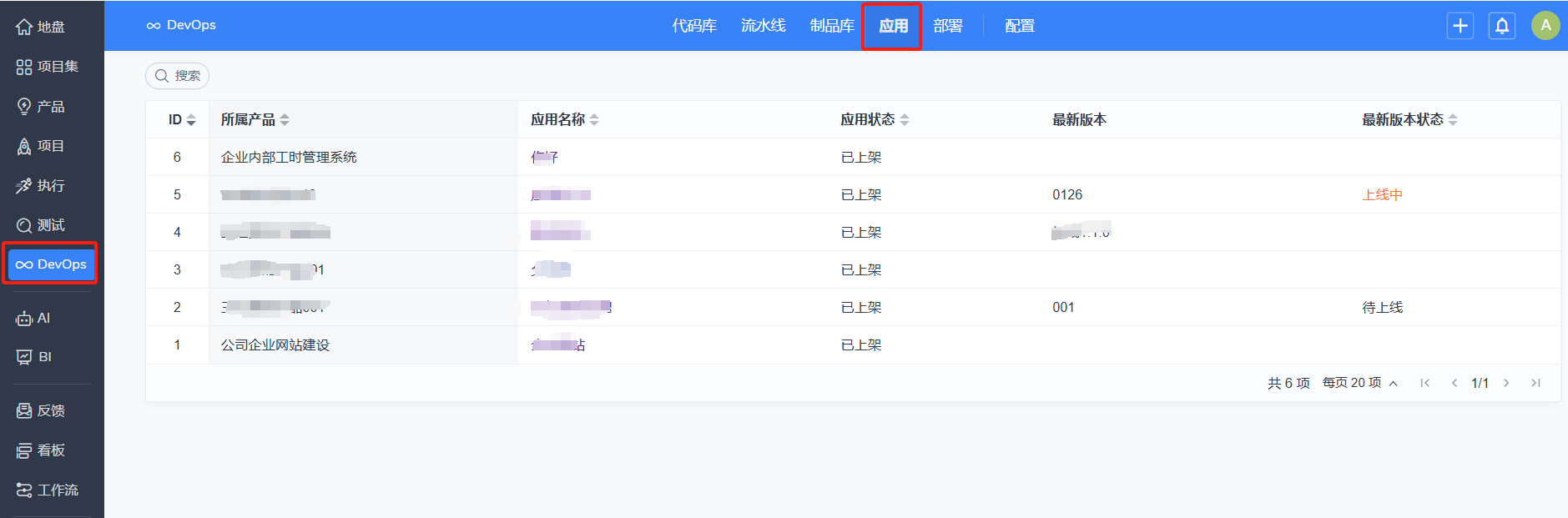The height and width of the screenshot is (518, 1568).
Task: Sort the table by ID column
Action: tap(182, 120)
